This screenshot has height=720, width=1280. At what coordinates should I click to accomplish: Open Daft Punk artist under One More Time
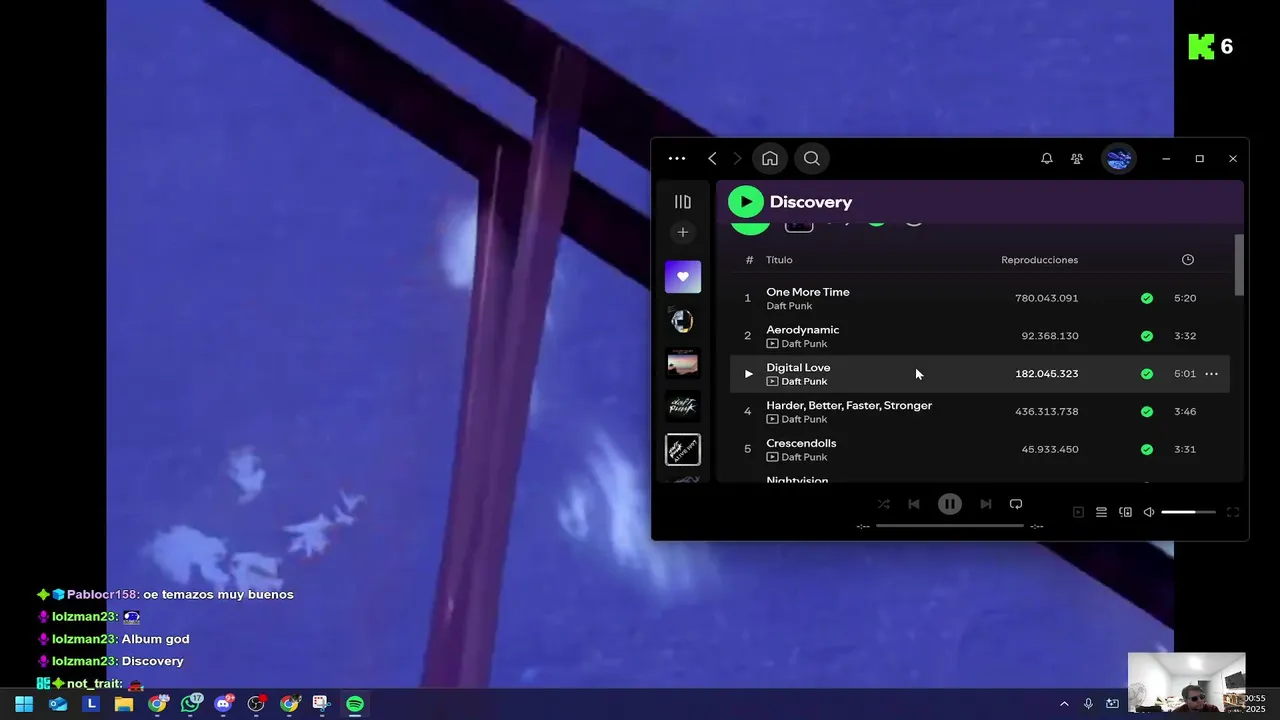tap(789, 306)
